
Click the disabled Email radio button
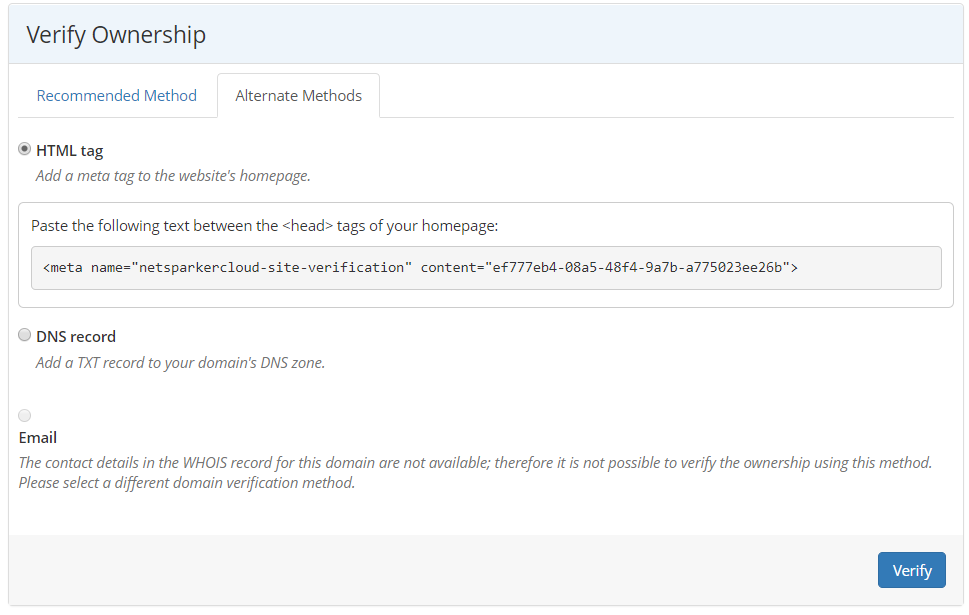(24, 415)
